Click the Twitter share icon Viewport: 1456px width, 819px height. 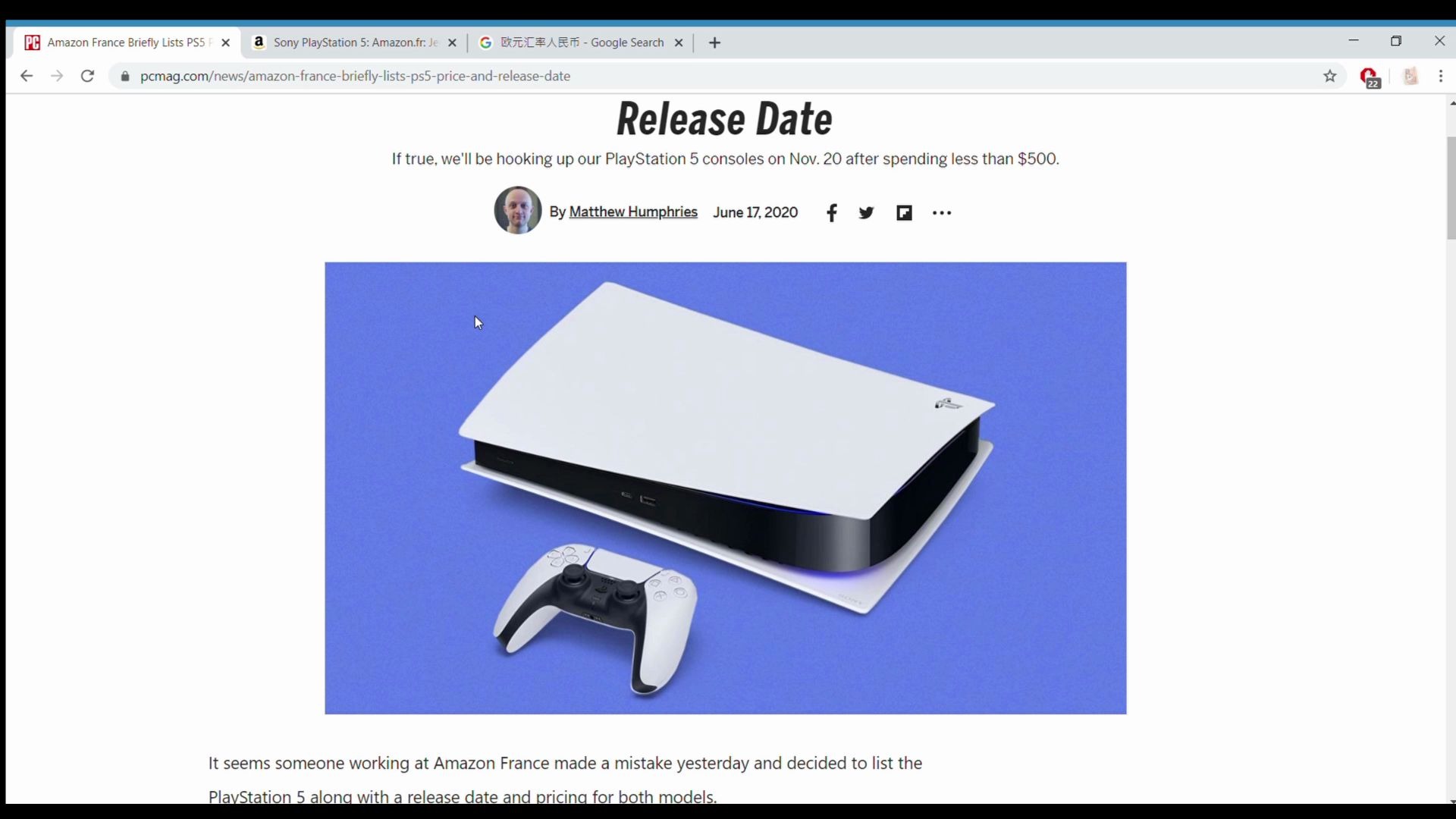click(x=866, y=212)
